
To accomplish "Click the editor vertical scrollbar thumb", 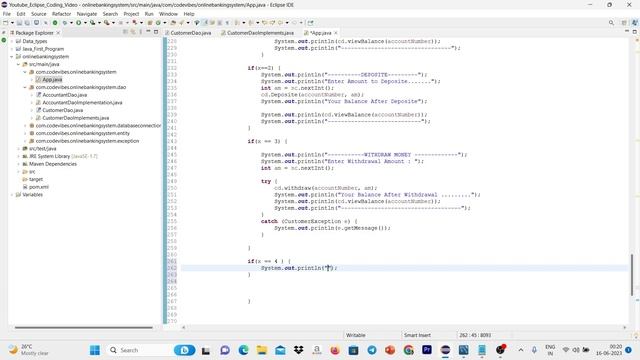I will tap(632, 275).
